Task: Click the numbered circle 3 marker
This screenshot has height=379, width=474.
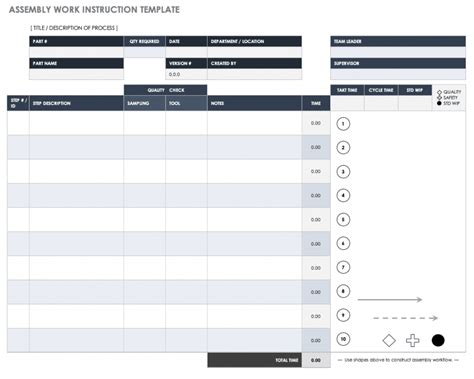Action: point(343,172)
